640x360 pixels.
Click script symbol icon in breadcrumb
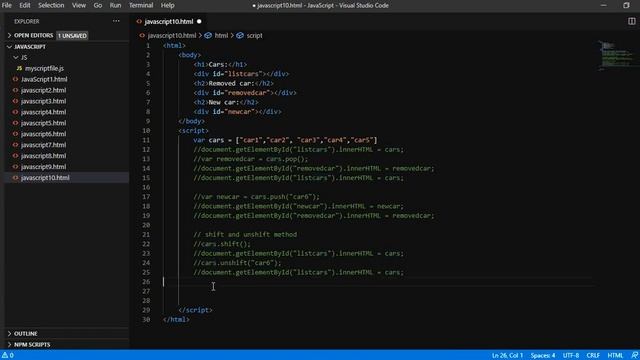pos(240,36)
